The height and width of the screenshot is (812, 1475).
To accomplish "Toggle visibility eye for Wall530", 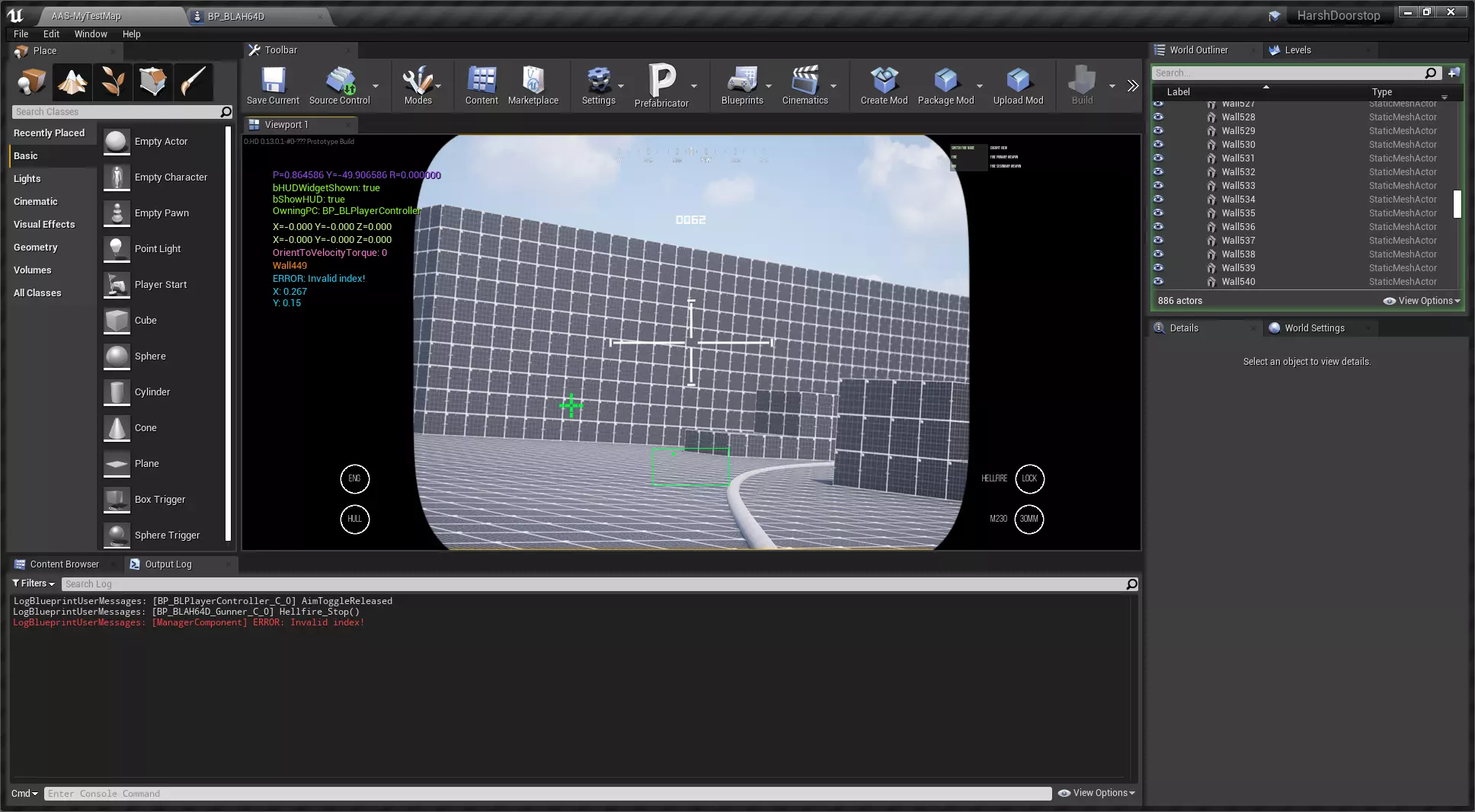I will pos(1158,144).
